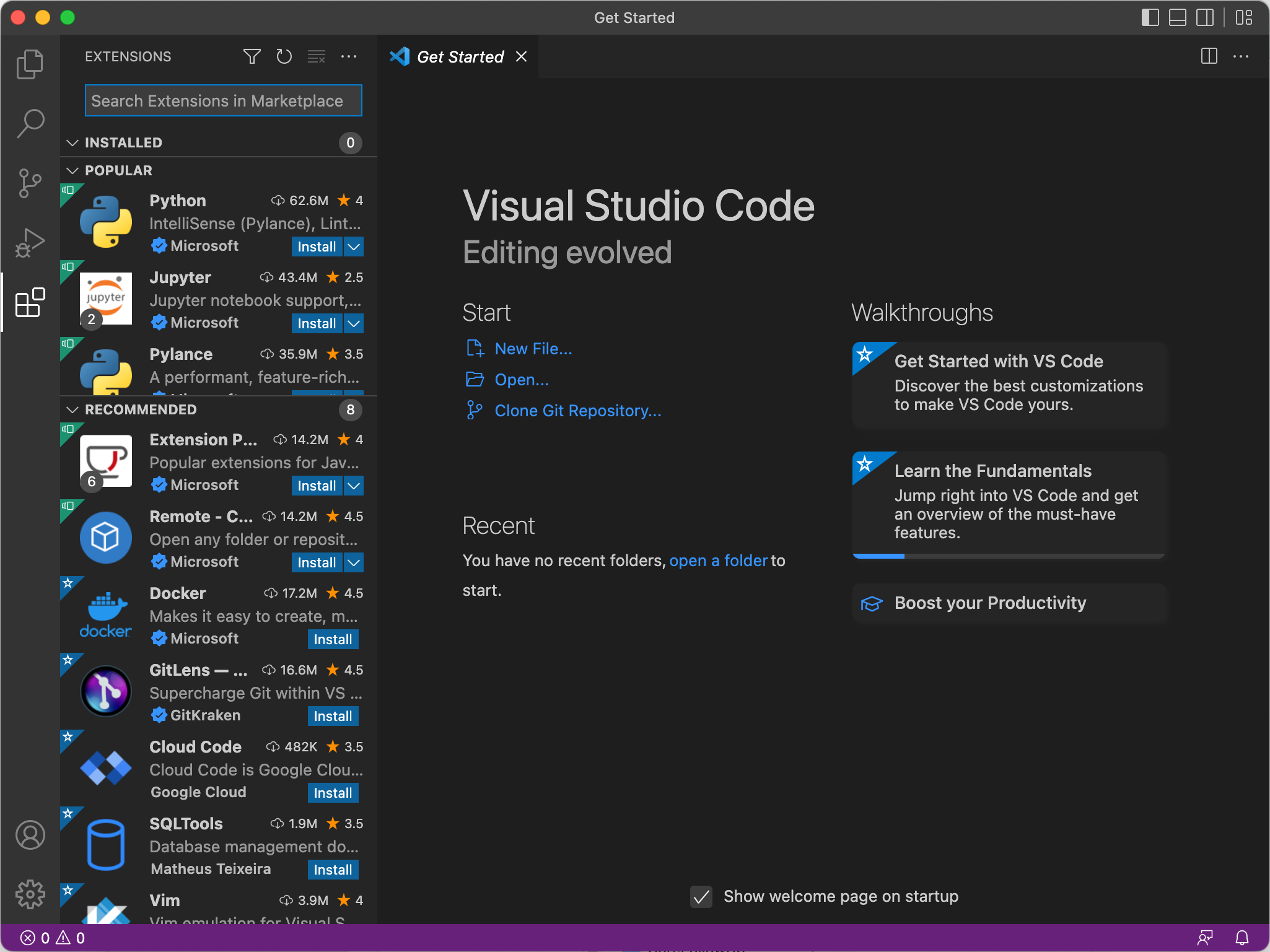The width and height of the screenshot is (1270, 952).
Task: Open the Accounts icon in activity bar
Action: click(30, 835)
